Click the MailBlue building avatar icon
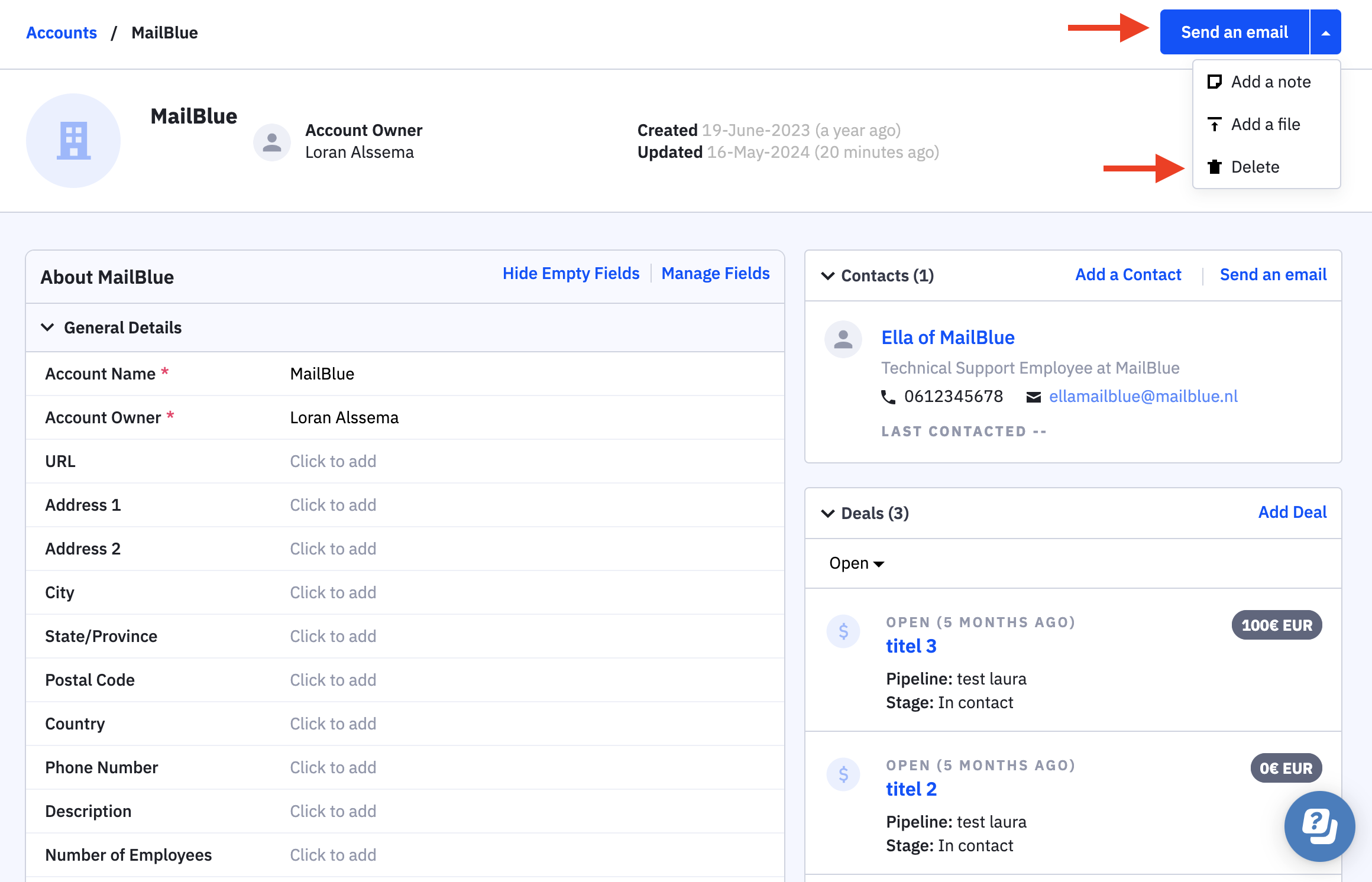This screenshot has width=1372, height=882. [x=73, y=141]
